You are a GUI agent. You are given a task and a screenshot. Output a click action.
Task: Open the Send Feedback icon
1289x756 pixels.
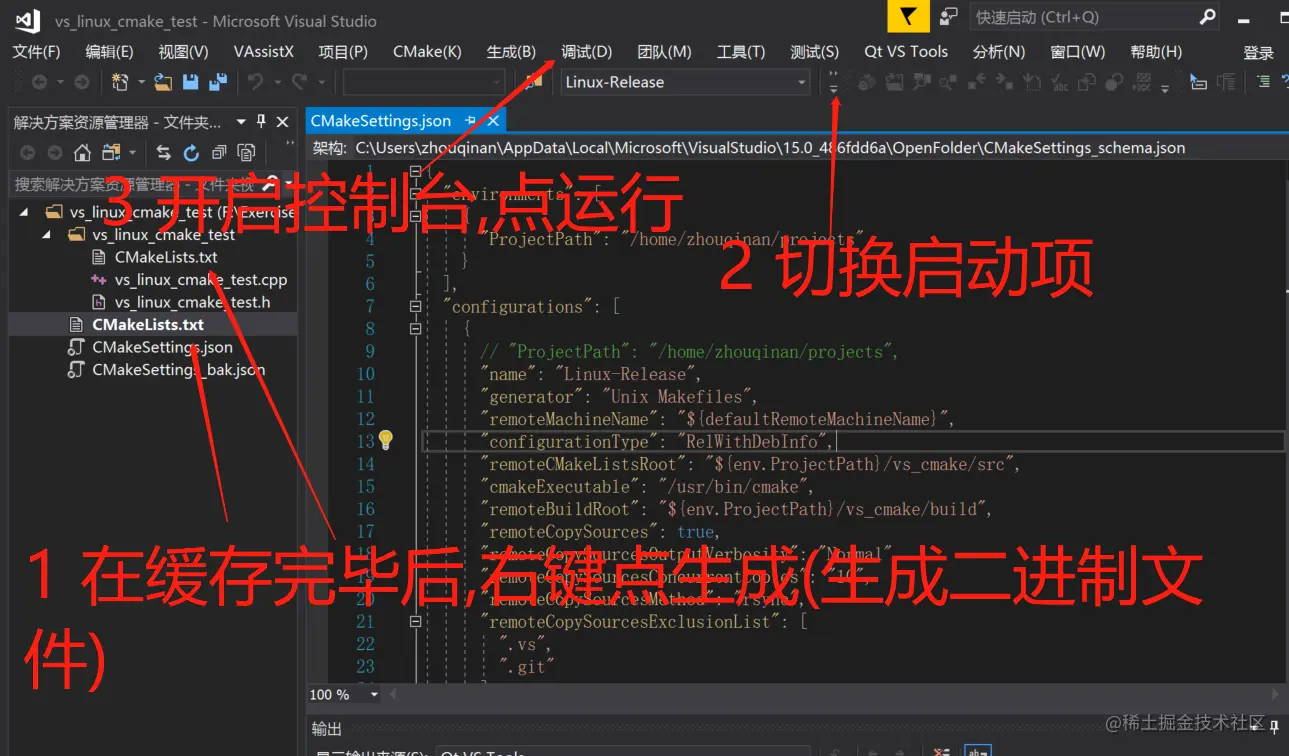pyautogui.click(x=948, y=17)
